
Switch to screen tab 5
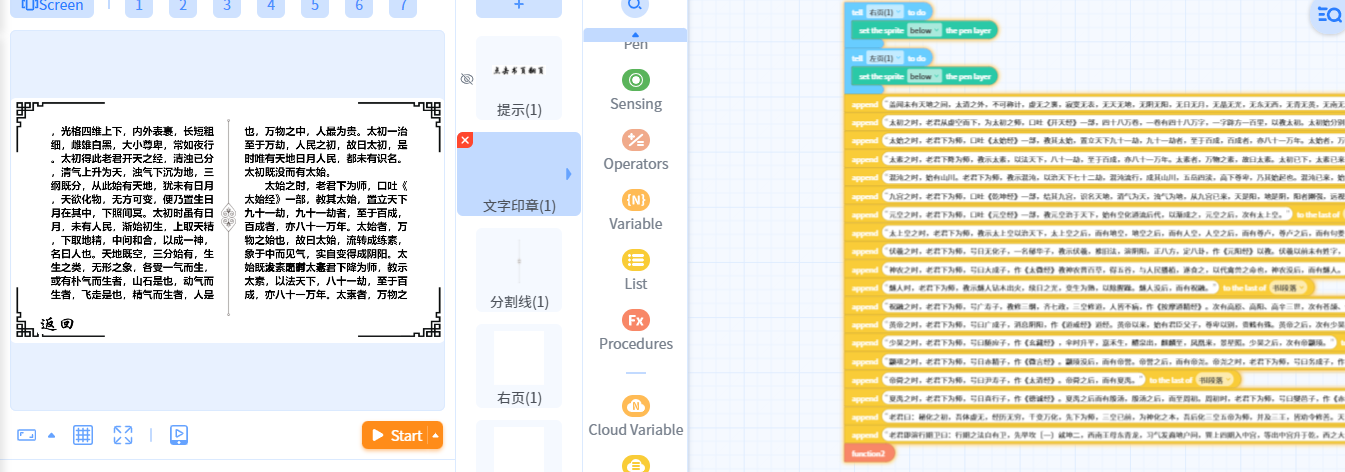click(x=315, y=5)
